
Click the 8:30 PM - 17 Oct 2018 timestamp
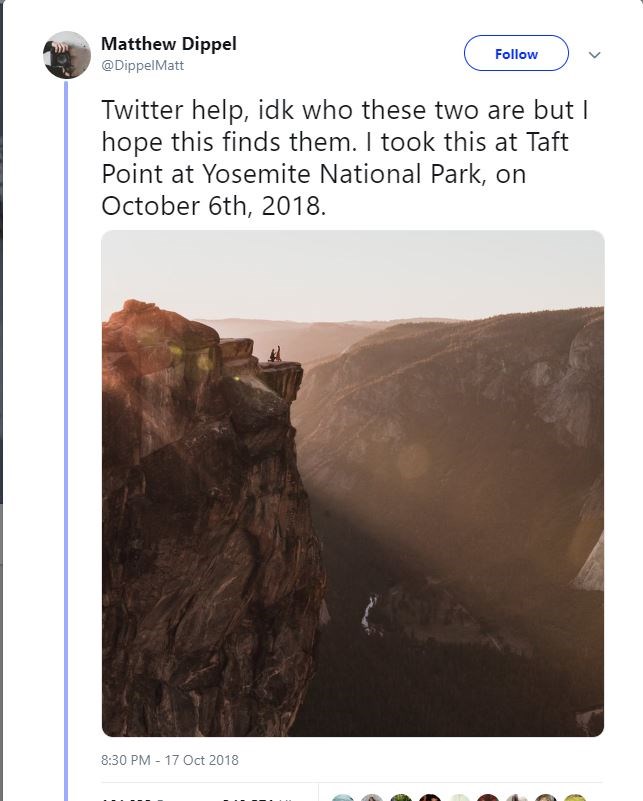170,760
